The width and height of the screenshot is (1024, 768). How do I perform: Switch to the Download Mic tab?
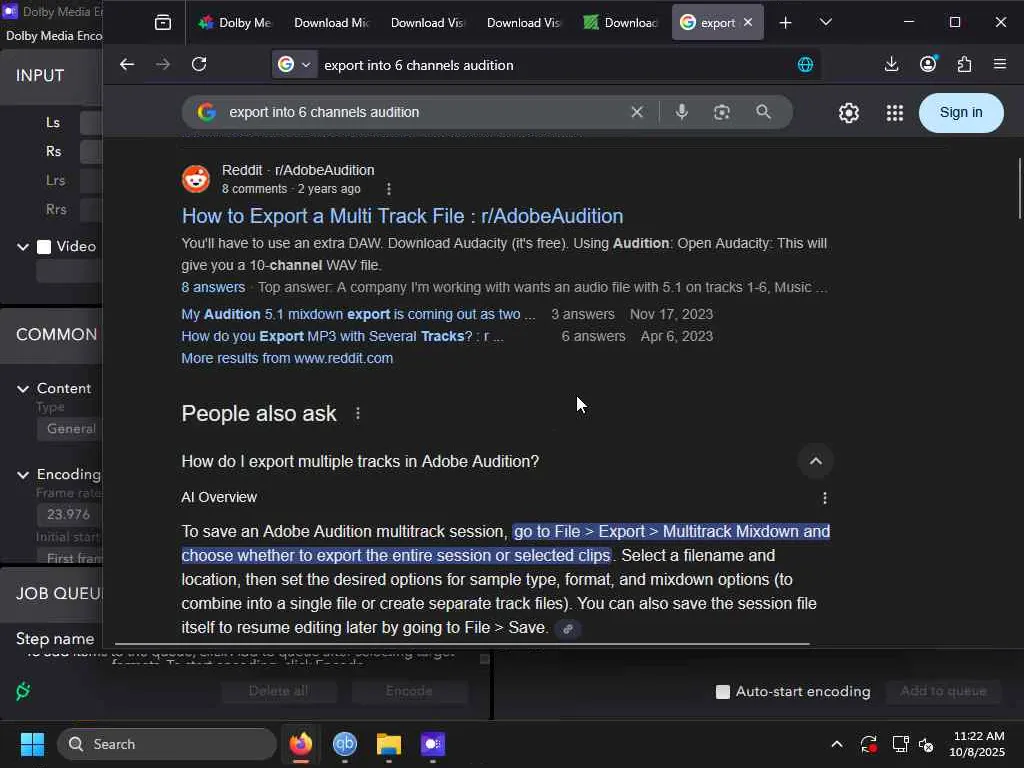pos(332,23)
